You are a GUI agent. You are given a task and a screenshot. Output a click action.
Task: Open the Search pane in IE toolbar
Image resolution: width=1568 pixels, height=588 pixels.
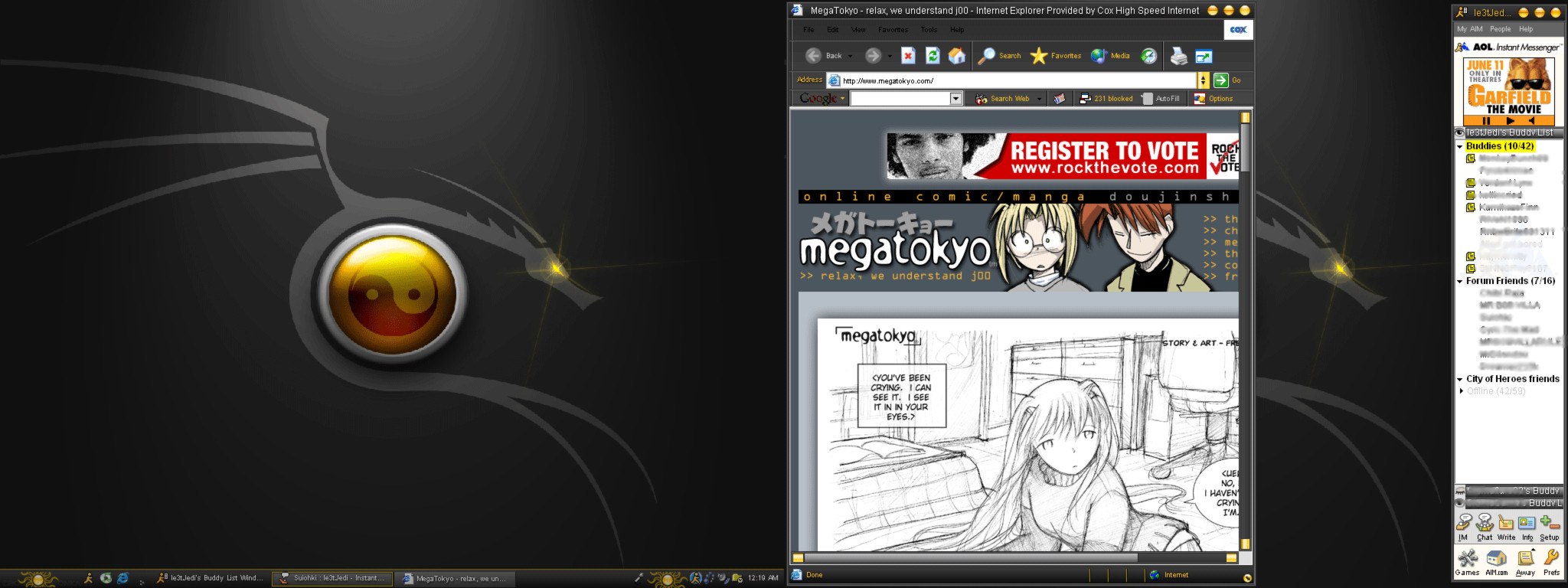click(x=1000, y=56)
